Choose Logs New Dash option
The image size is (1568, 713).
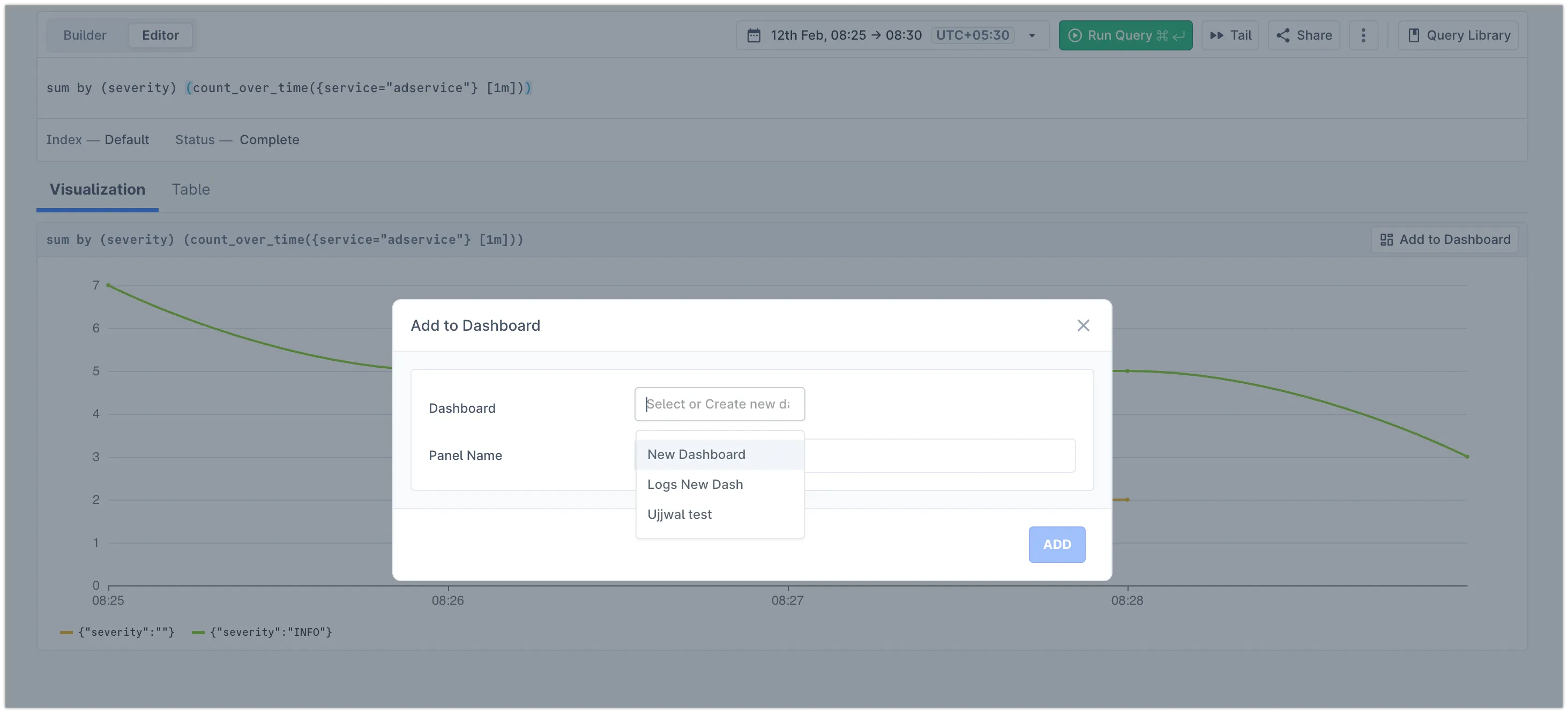[695, 485]
